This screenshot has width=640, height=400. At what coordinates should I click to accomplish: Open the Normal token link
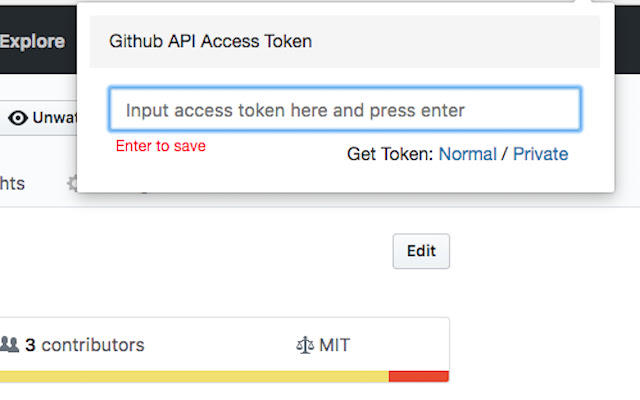[467, 154]
